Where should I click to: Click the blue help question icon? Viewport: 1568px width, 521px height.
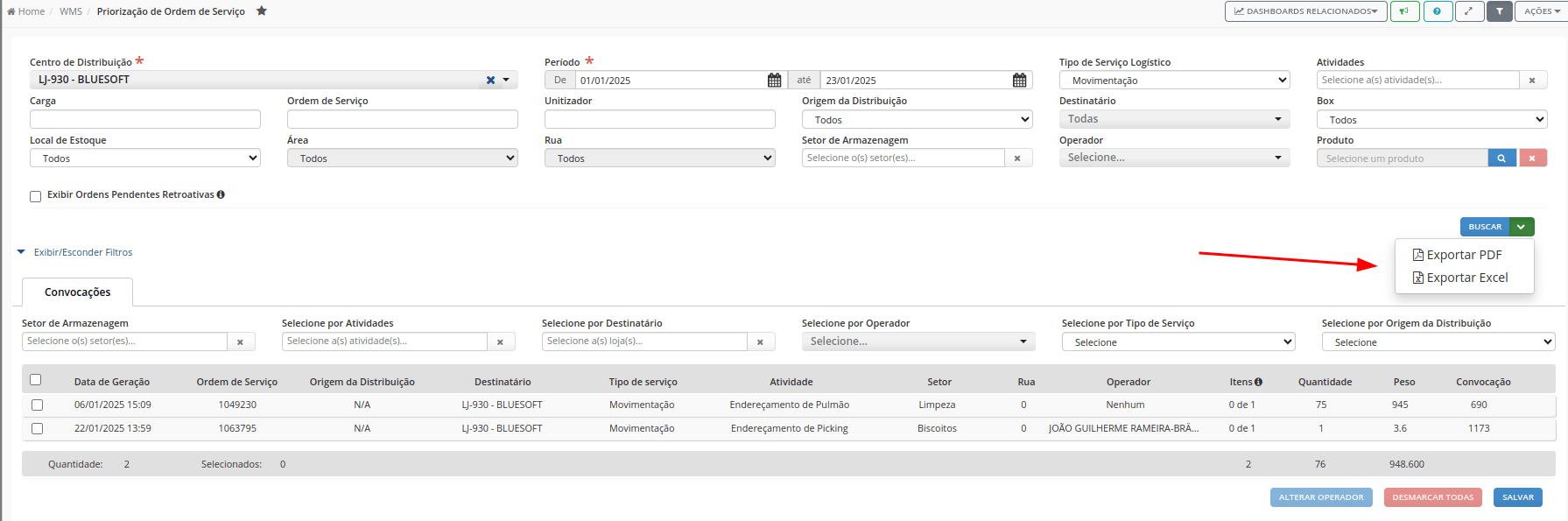pos(1437,11)
